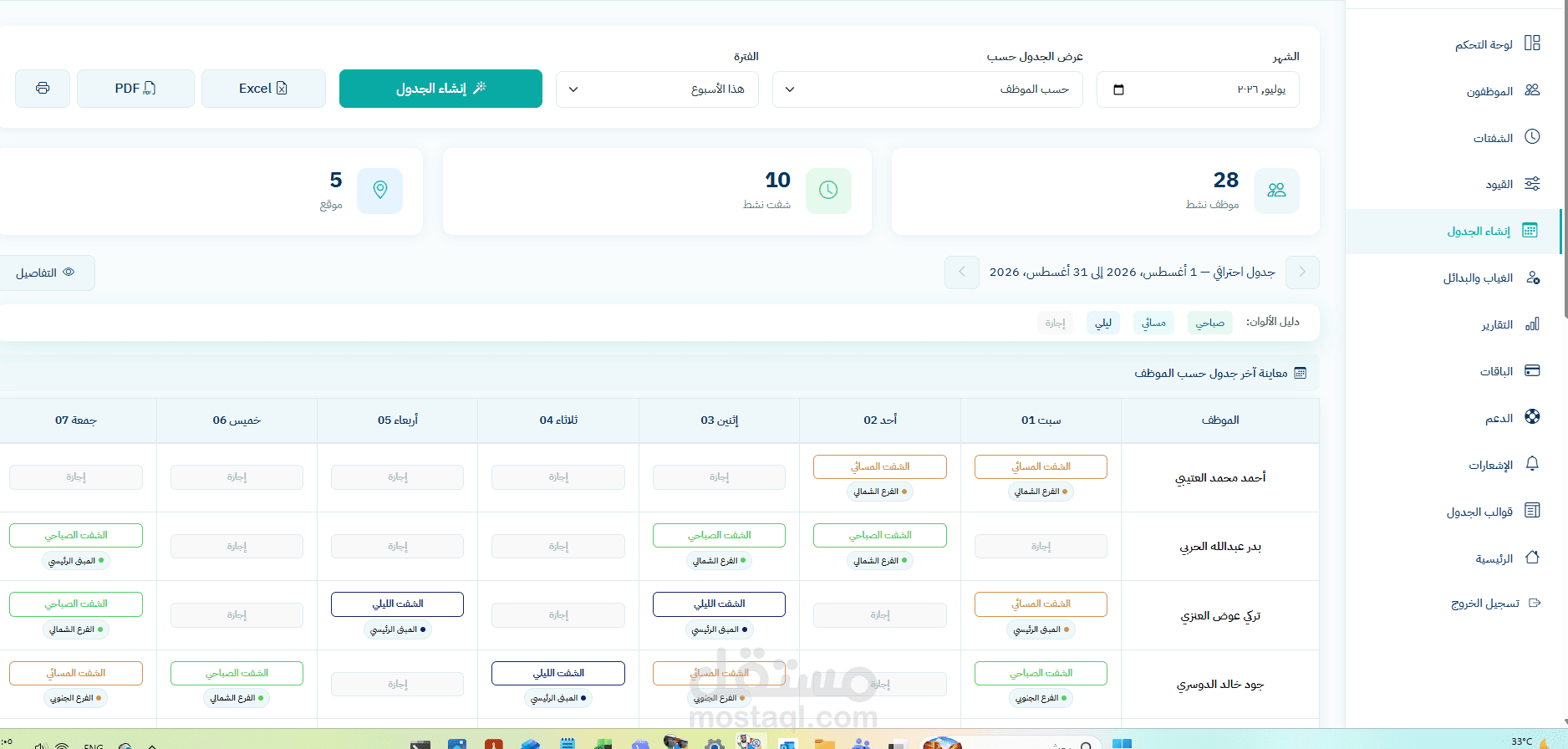Viewport: 1568px width, 749px height.
Task: Click the تسجيل الخروج logout icon
Action: point(1535,603)
